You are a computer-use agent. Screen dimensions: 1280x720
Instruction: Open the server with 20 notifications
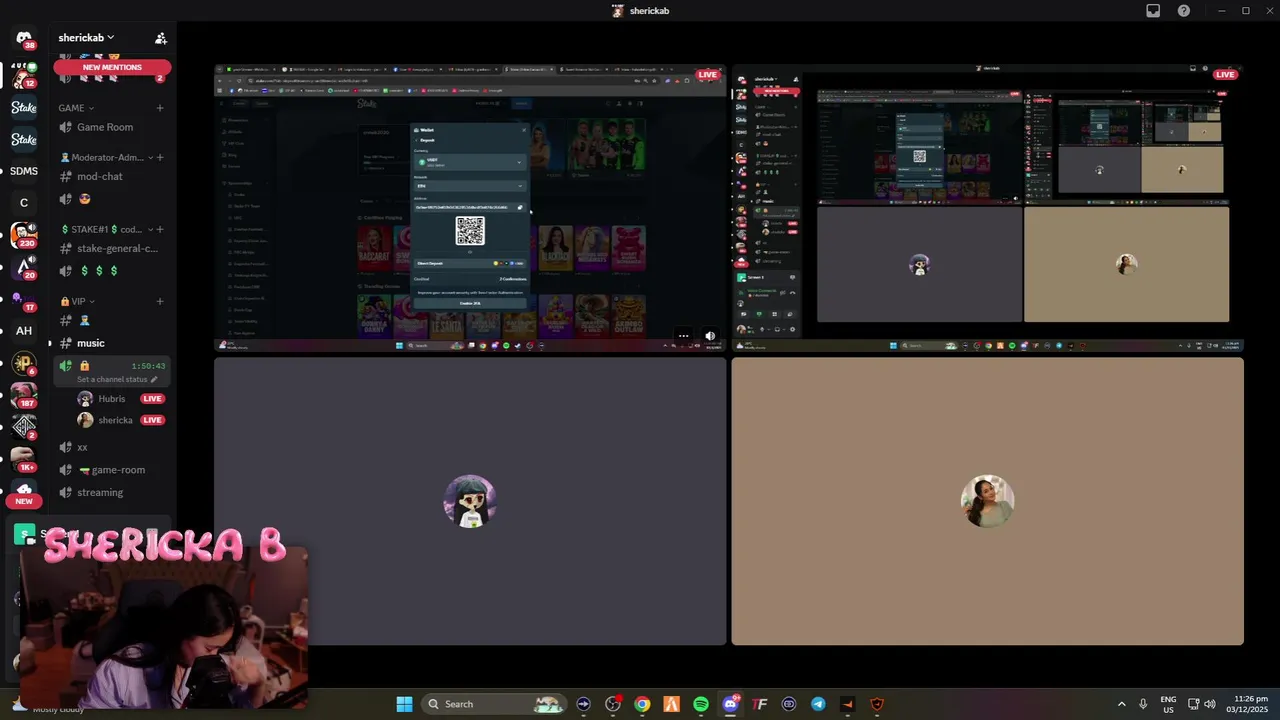[x=24, y=267]
